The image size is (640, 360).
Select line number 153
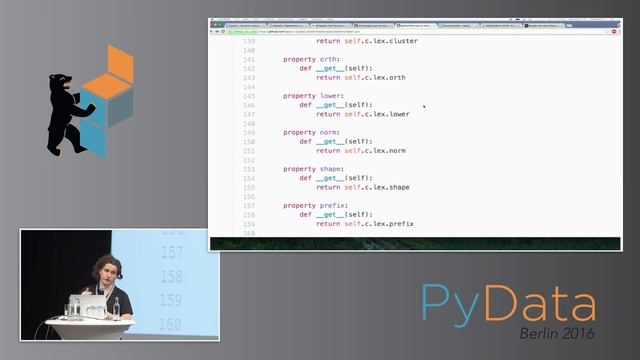(249, 169)
